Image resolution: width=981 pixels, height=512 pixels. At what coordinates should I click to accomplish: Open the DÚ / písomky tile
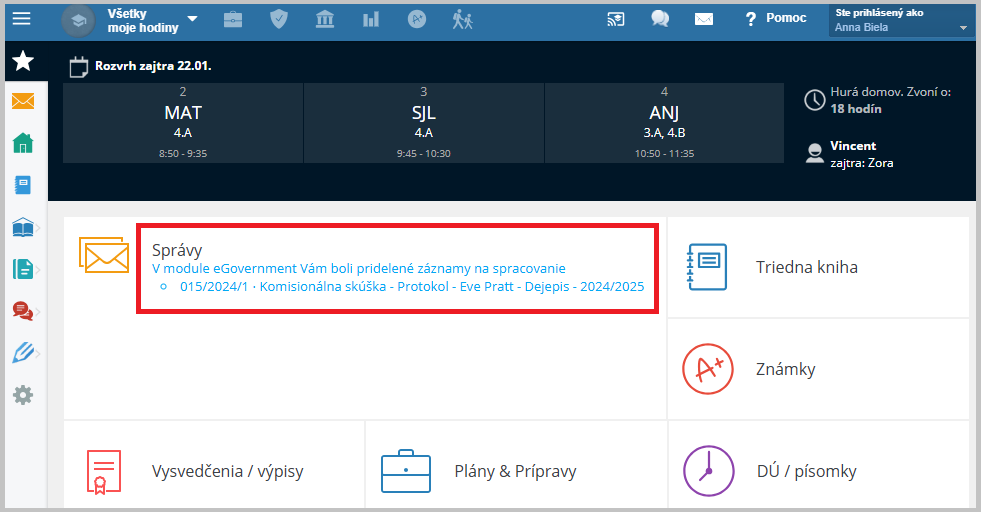[818, 466]
